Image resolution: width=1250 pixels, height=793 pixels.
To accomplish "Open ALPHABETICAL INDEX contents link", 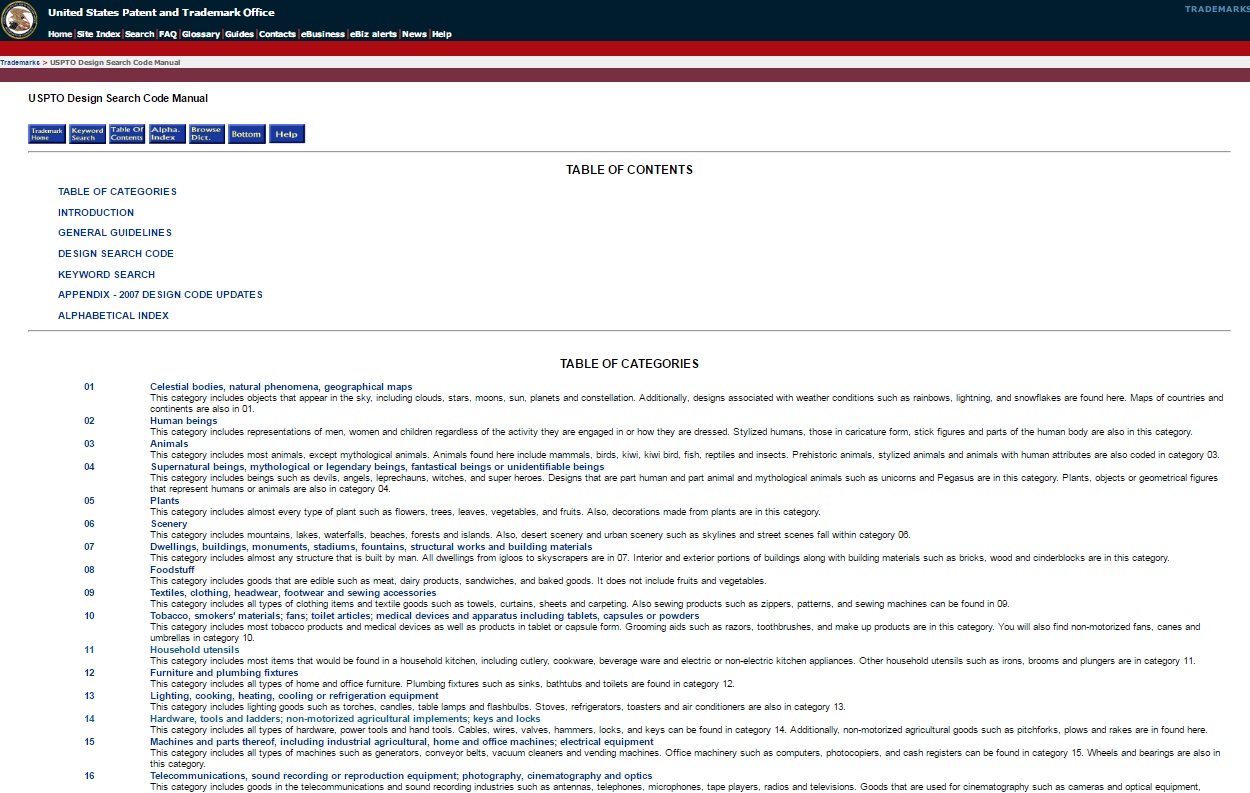I will [113, 316].
